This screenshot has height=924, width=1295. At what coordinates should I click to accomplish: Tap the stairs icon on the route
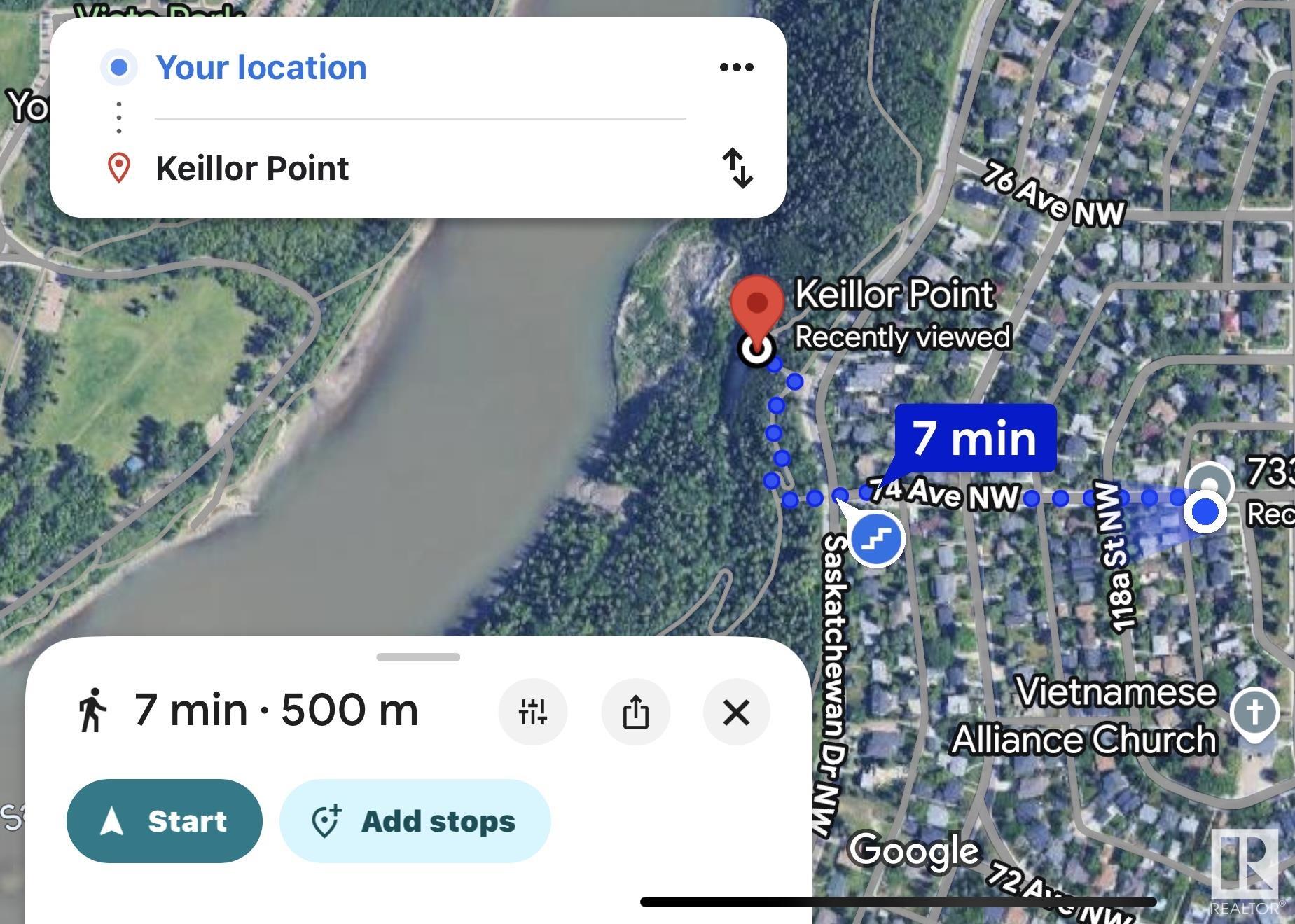point(877,539)
